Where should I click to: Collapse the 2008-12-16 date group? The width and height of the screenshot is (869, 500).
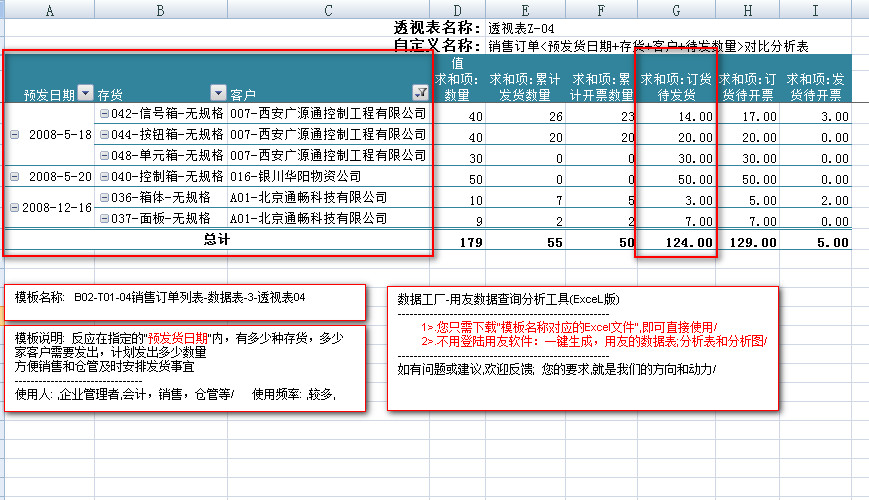pos(14,207)
